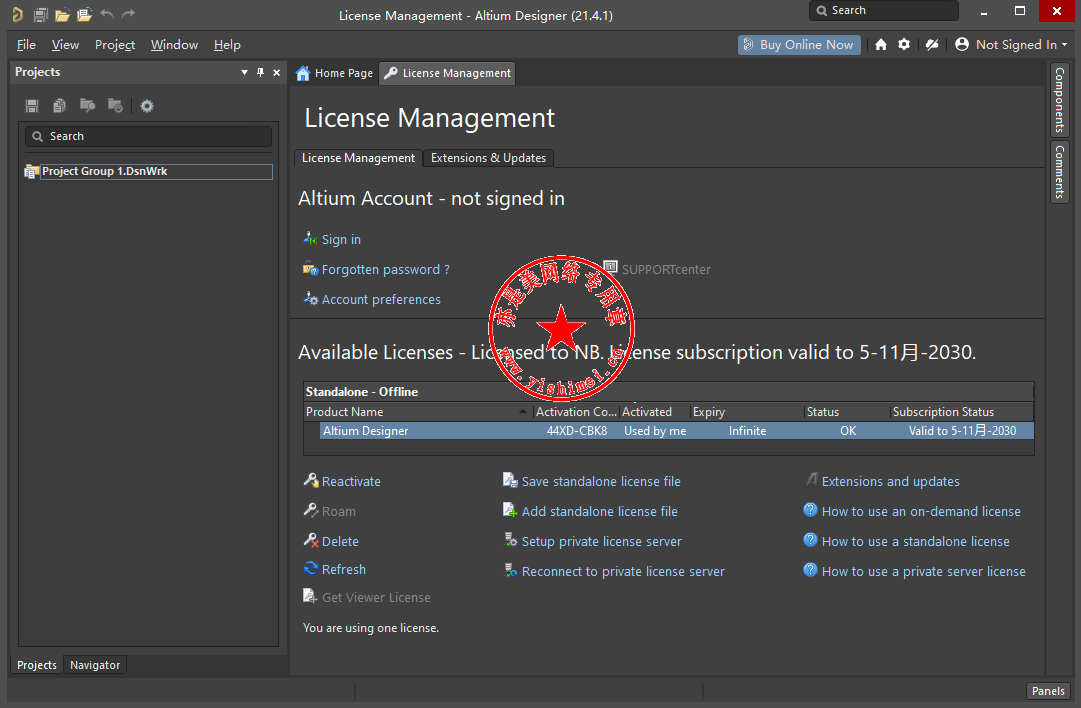The image size is (1081, 708).
Task: Open the Help menu
Action: pyautogui.click(x=227, y=45)
